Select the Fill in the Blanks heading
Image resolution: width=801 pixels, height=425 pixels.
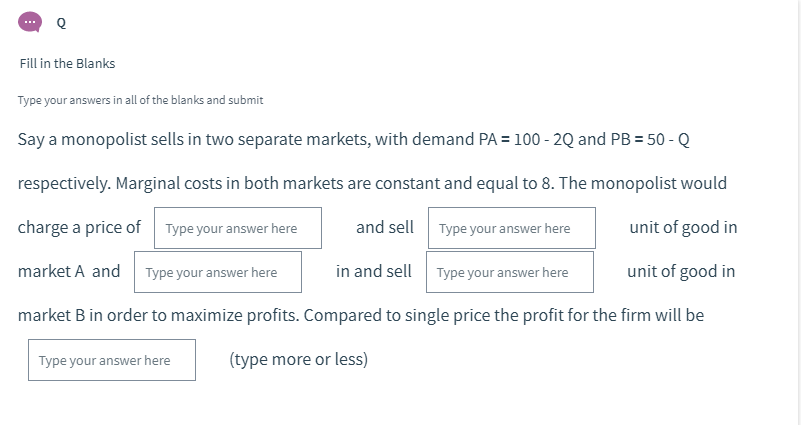click(67, 63)
